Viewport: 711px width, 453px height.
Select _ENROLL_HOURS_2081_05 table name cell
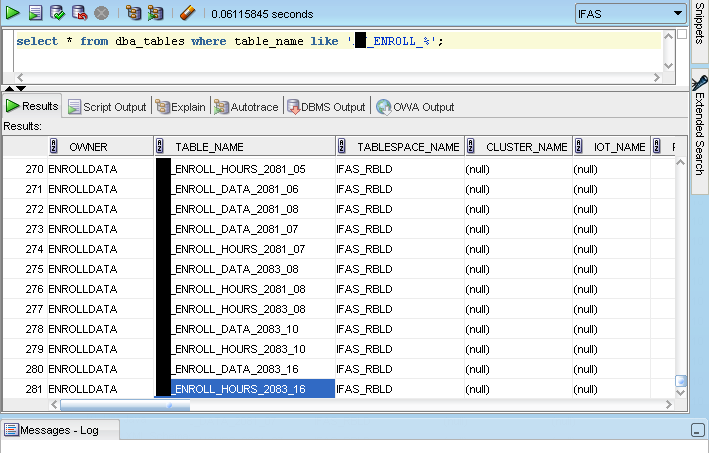coord(245,169)
